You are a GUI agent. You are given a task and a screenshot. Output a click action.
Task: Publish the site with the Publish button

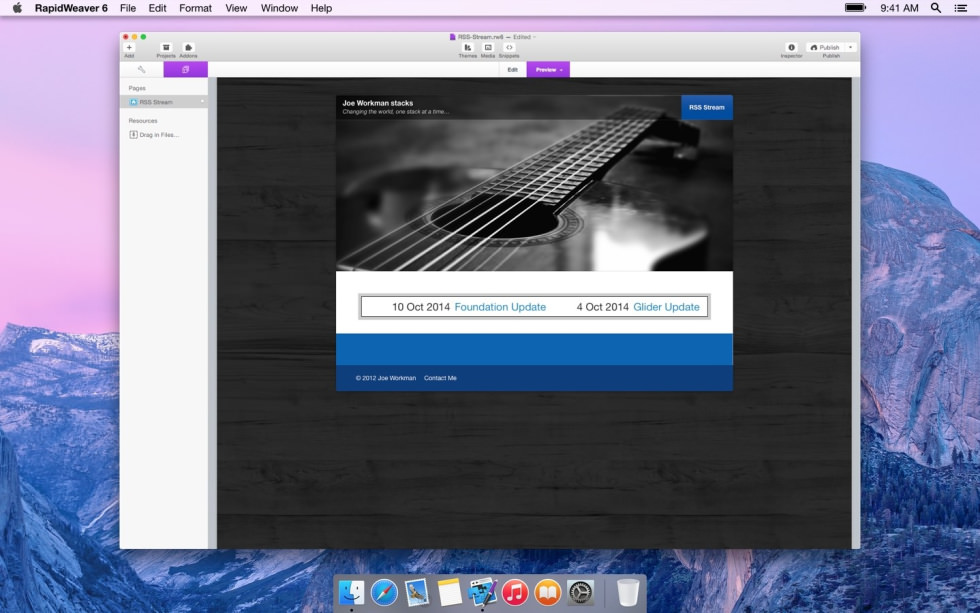click(825, 47)
